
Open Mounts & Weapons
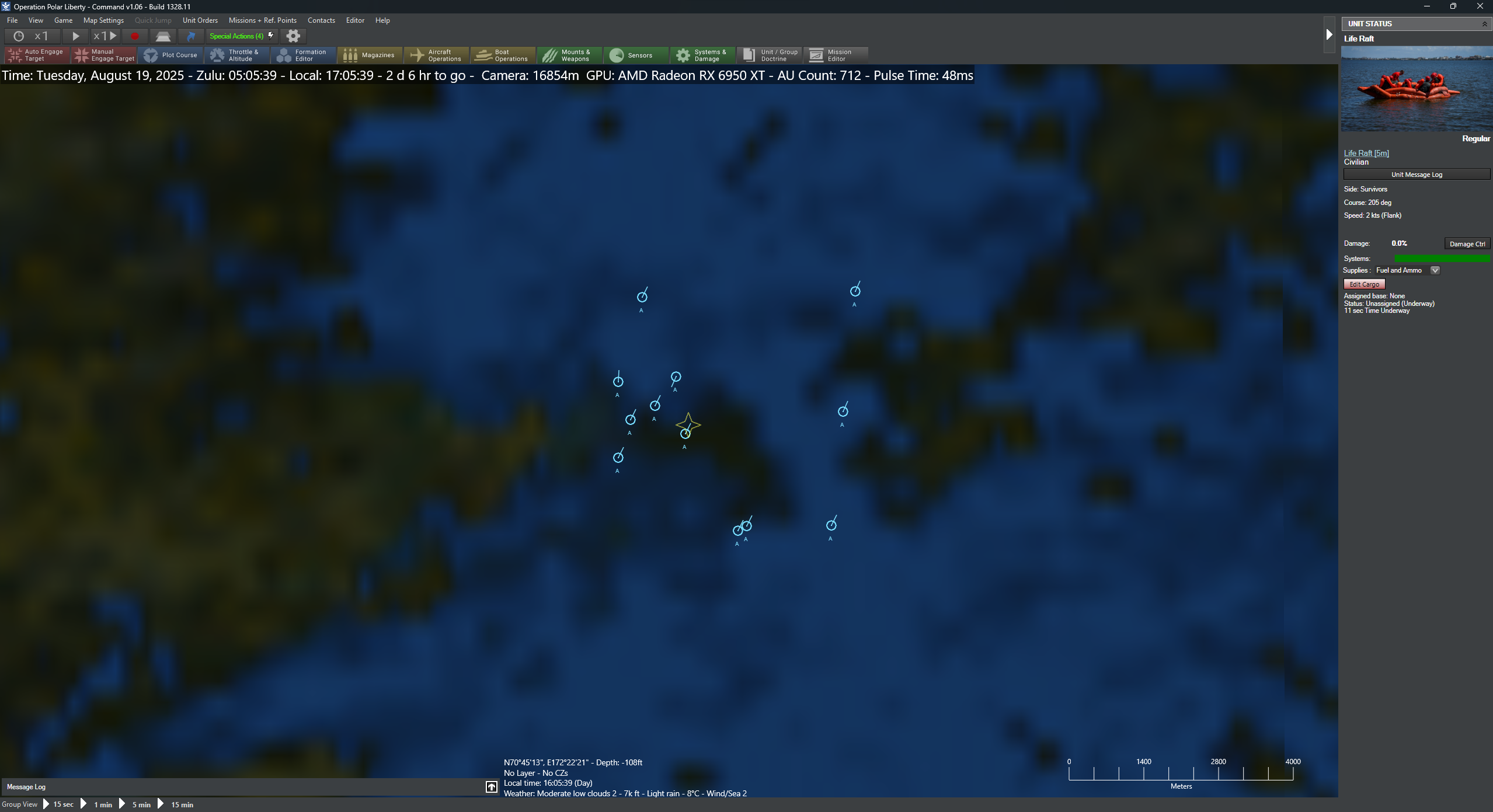[x=568, y=55]
